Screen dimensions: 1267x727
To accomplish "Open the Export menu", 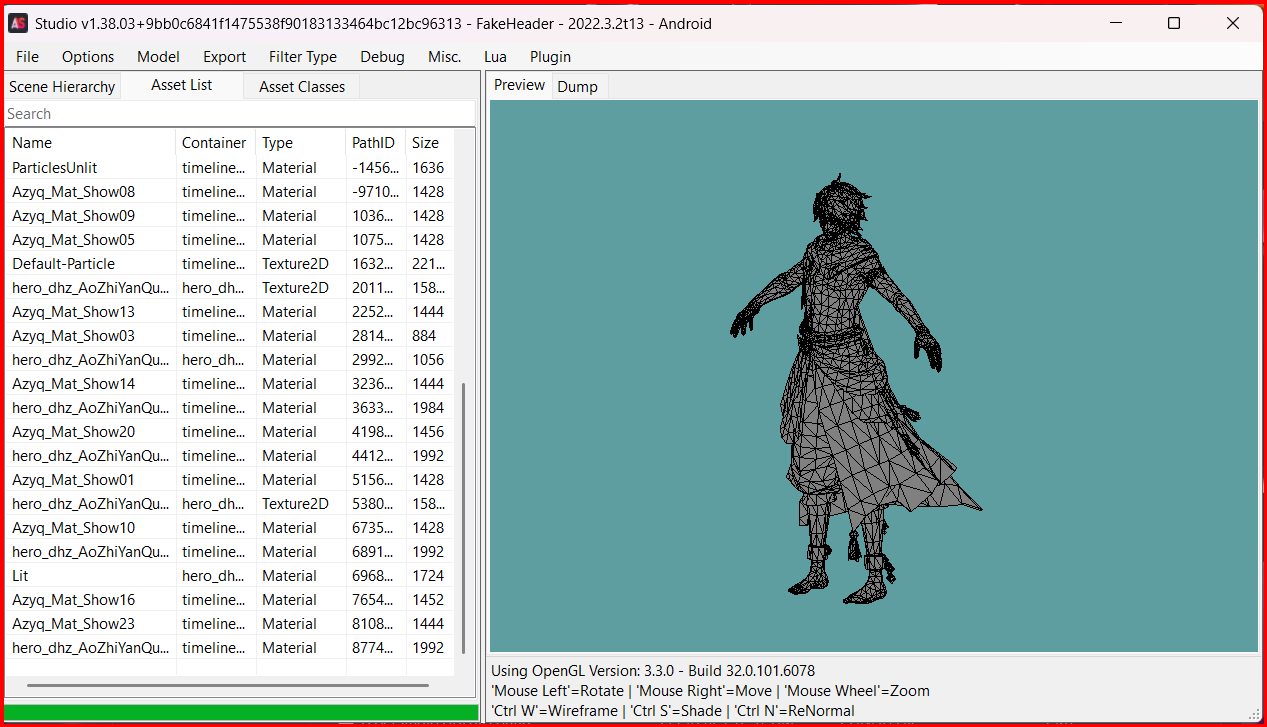I will [x=224, y=57].
